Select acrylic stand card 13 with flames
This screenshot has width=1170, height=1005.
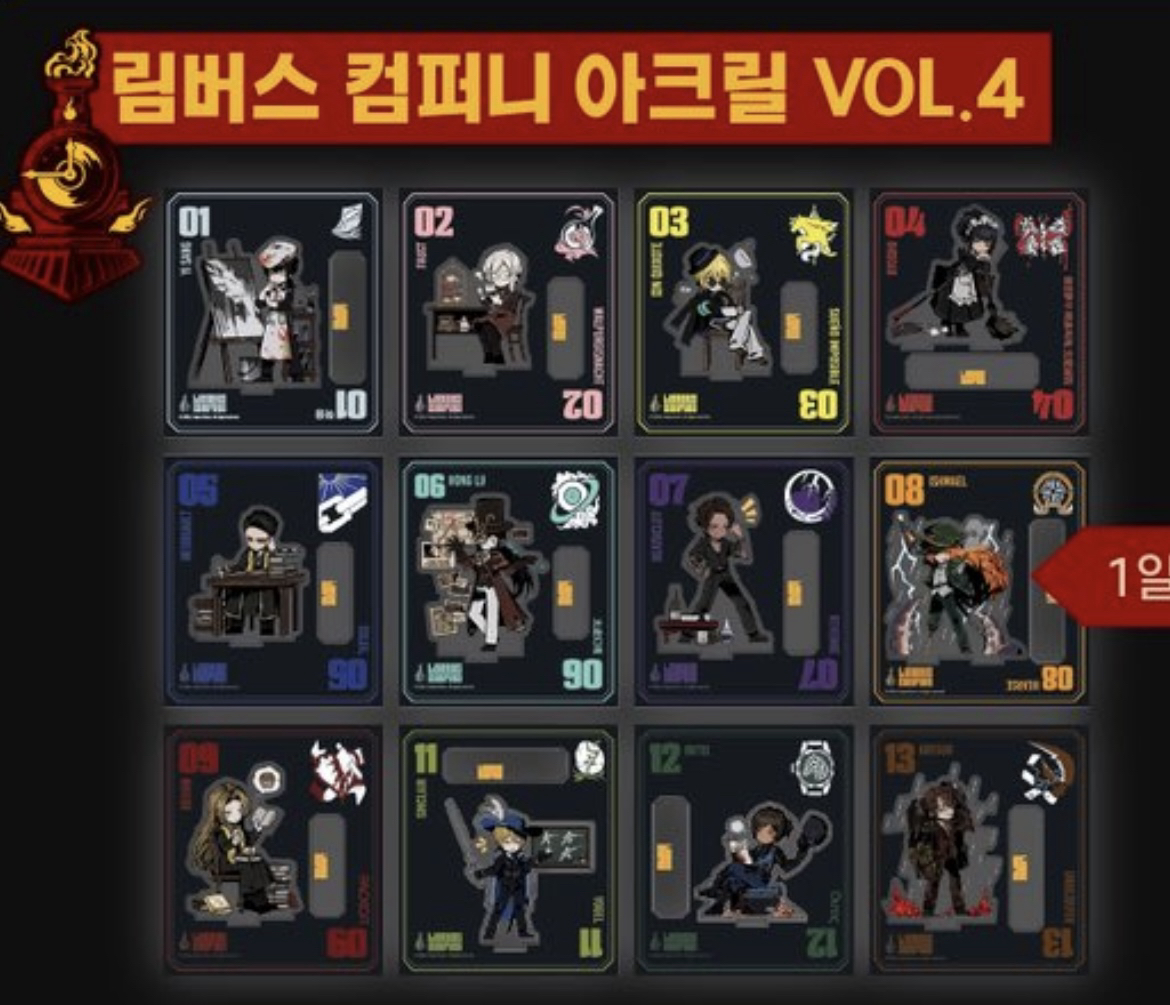coord(978,850)
